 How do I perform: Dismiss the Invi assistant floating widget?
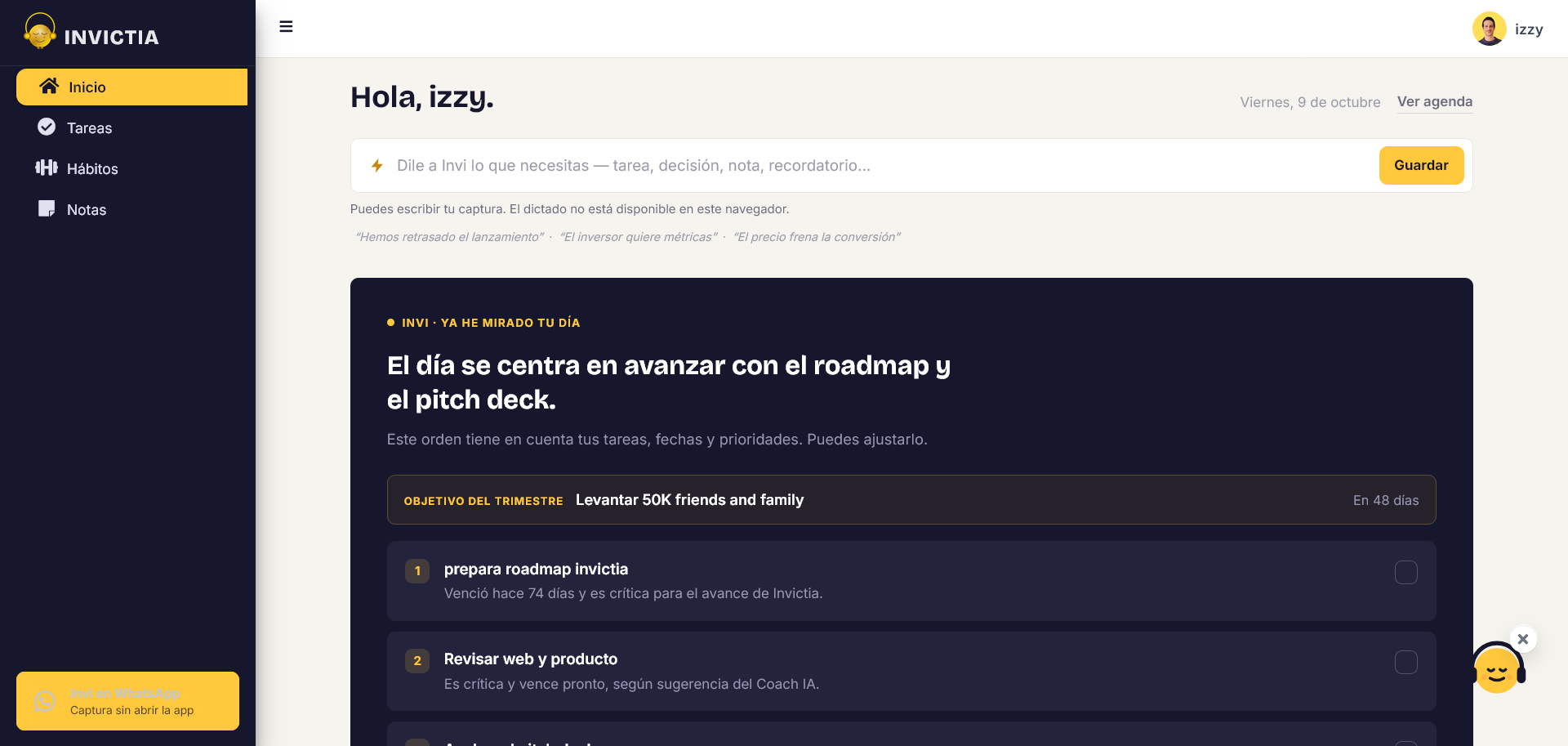(1523, 639)
